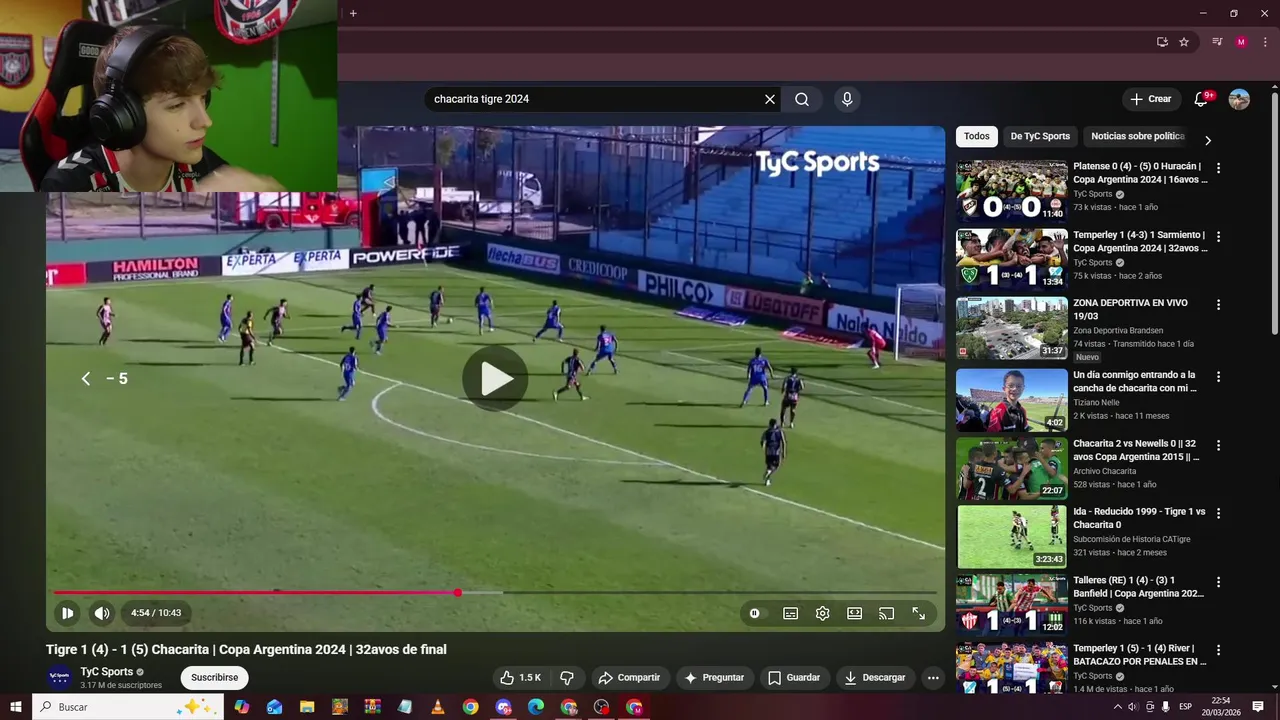Viewport: 1280px width, 720px height.
Task: Toggle subtitles with the captions icon
Action: pos(790,613)
